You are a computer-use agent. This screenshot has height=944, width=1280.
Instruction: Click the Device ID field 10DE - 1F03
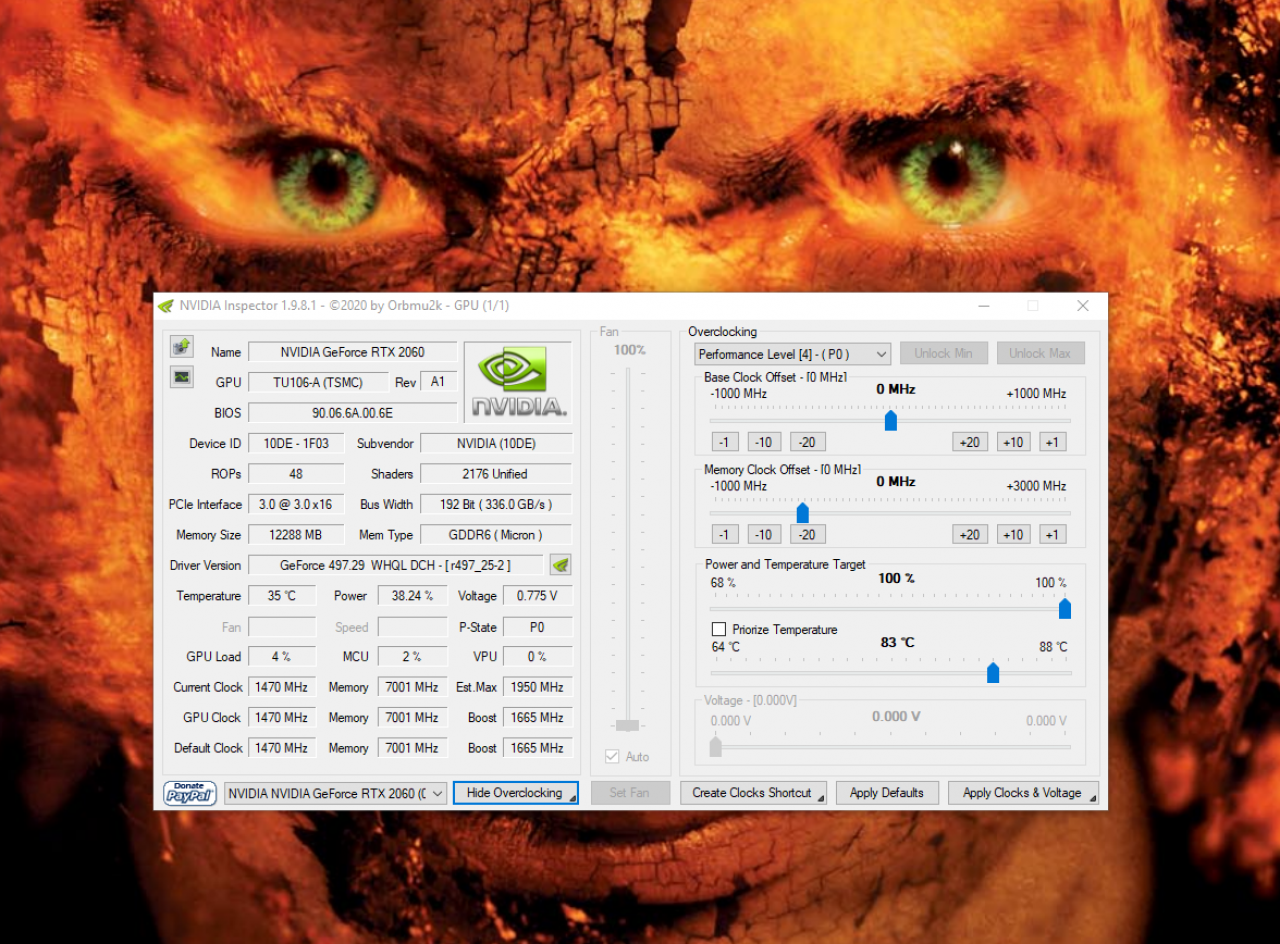click(x=296, y=443)
